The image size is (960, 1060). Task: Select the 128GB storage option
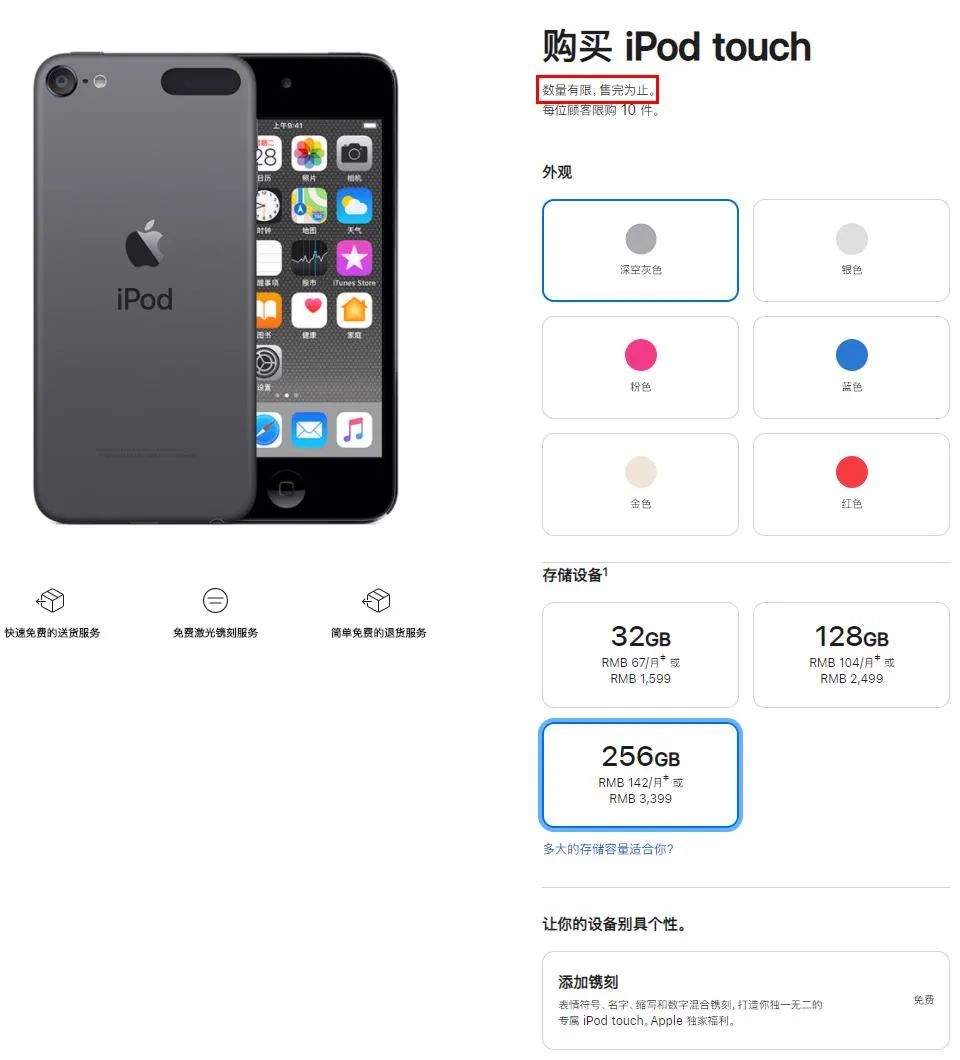pyautogui.click(x=851, y=654)
